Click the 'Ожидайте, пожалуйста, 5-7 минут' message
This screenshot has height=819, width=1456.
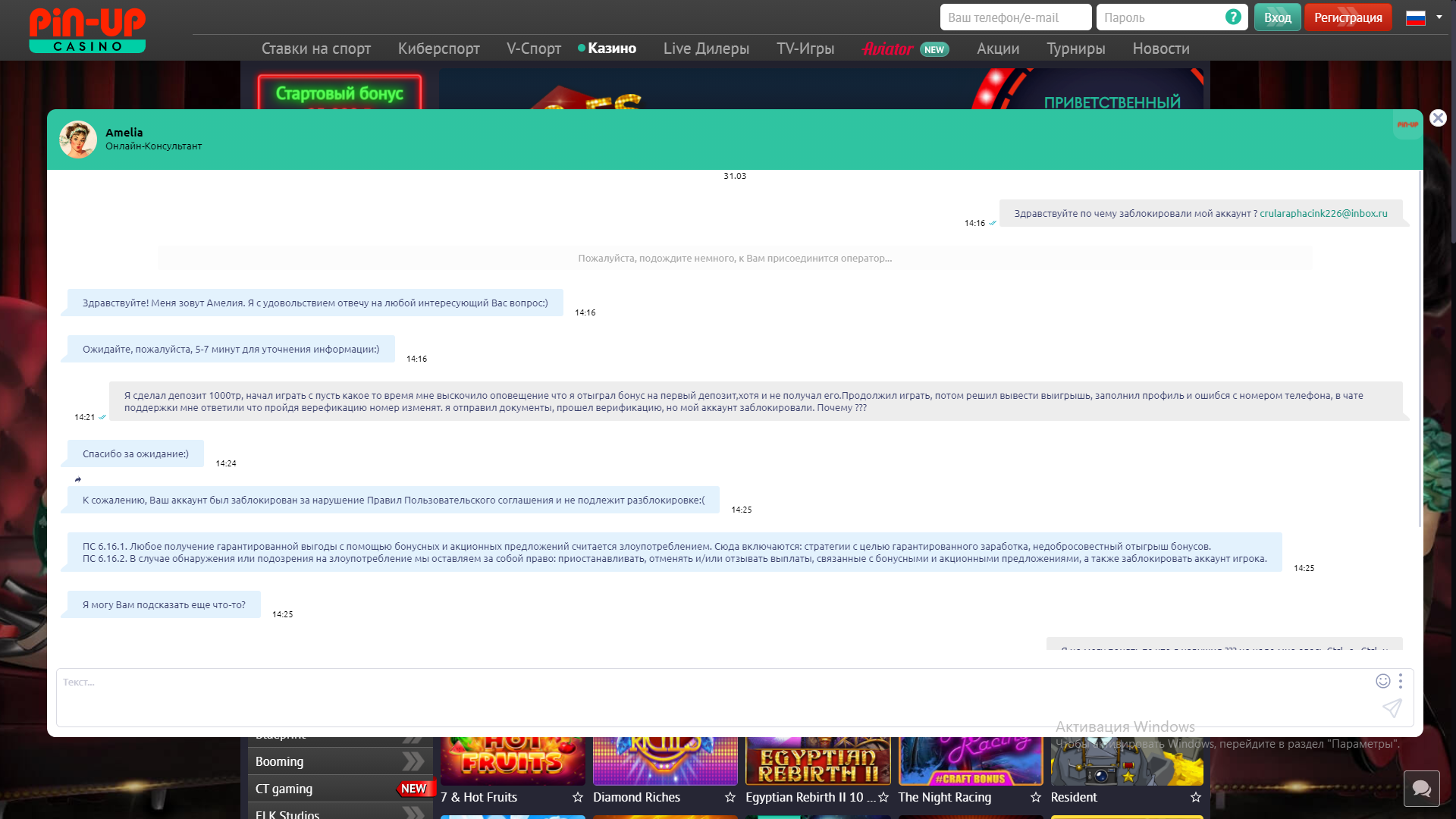pos(231,349)
